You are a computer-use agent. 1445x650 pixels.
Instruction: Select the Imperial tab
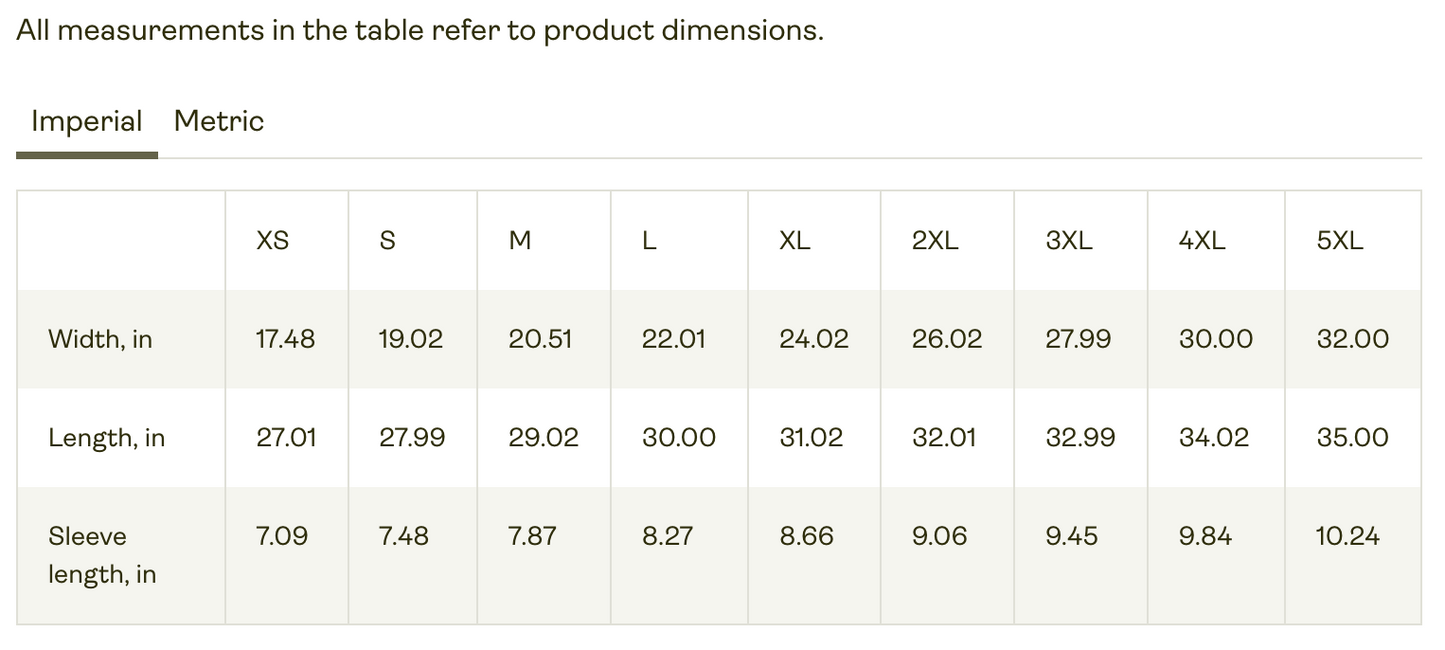pyautogui.click(x=87, y=121)
